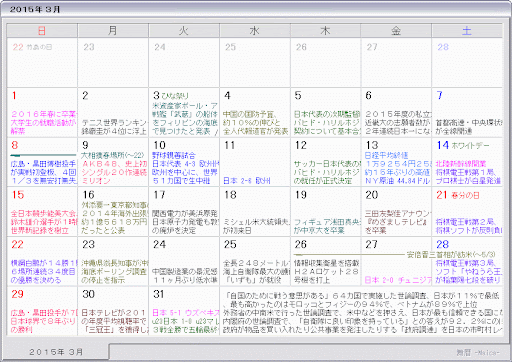Select the March 14 ホワイトデー cell

(x=467, y=162)
